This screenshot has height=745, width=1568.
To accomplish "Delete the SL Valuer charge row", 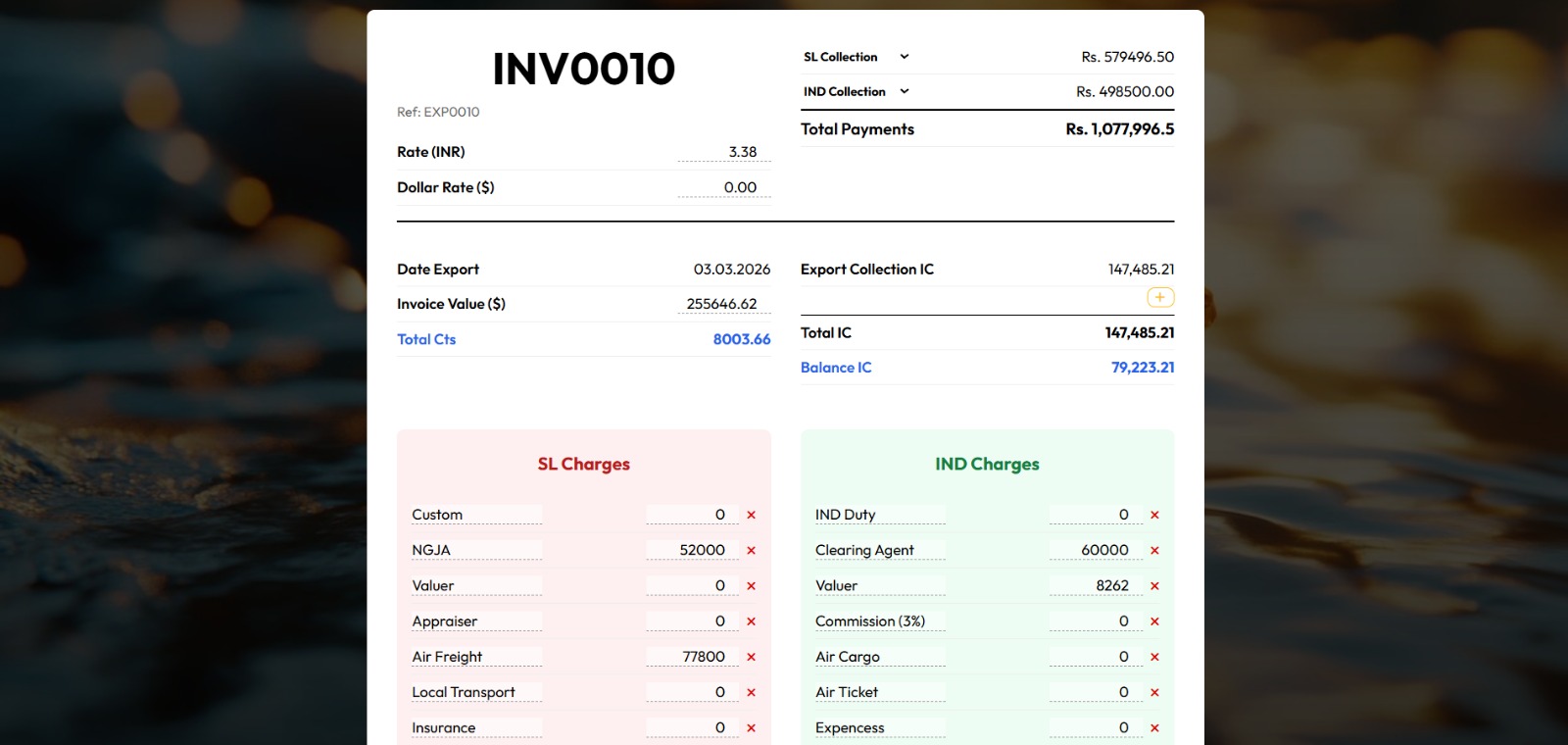I will (752, 585).
